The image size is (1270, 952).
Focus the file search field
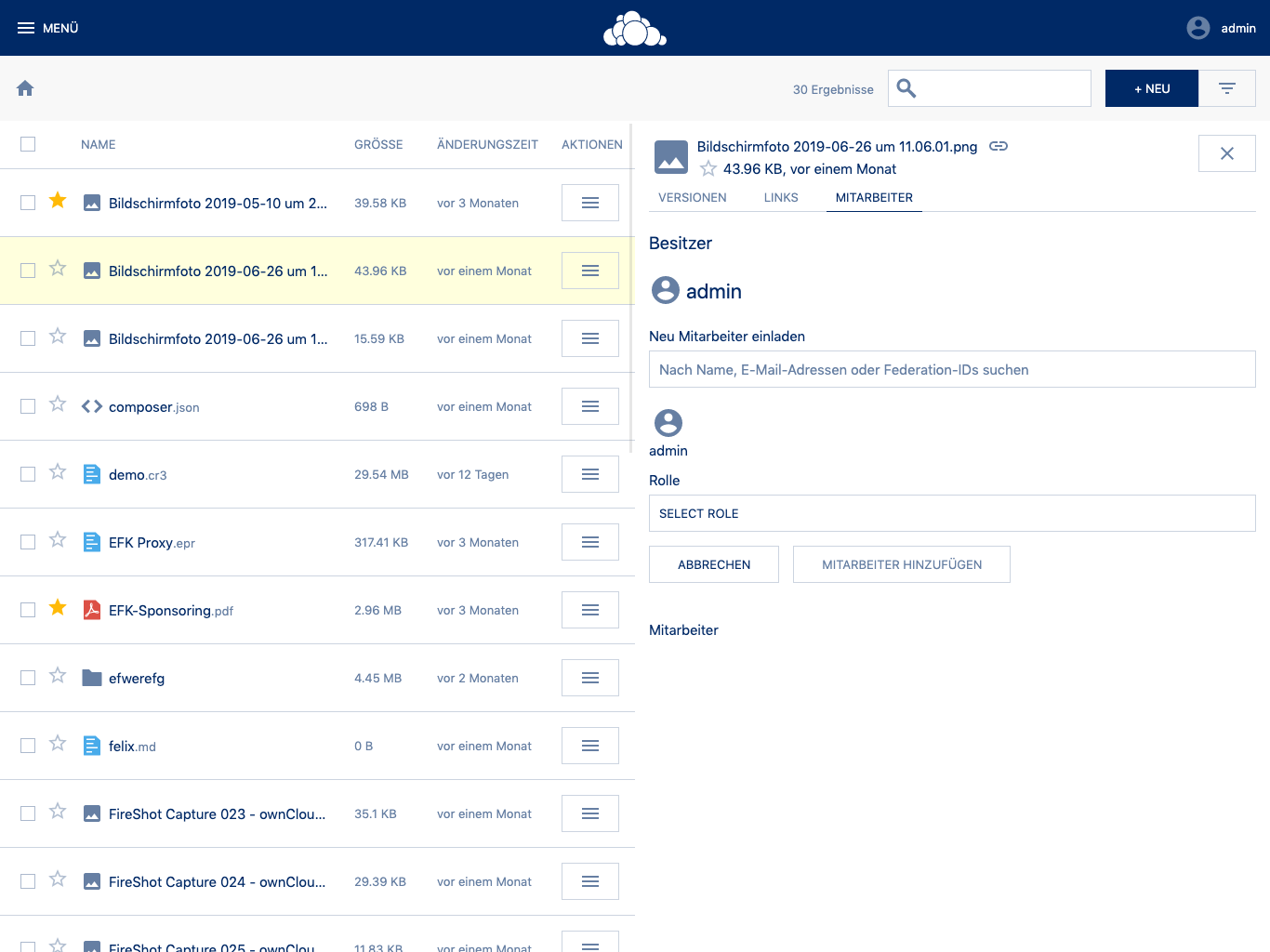pos(989,88)
